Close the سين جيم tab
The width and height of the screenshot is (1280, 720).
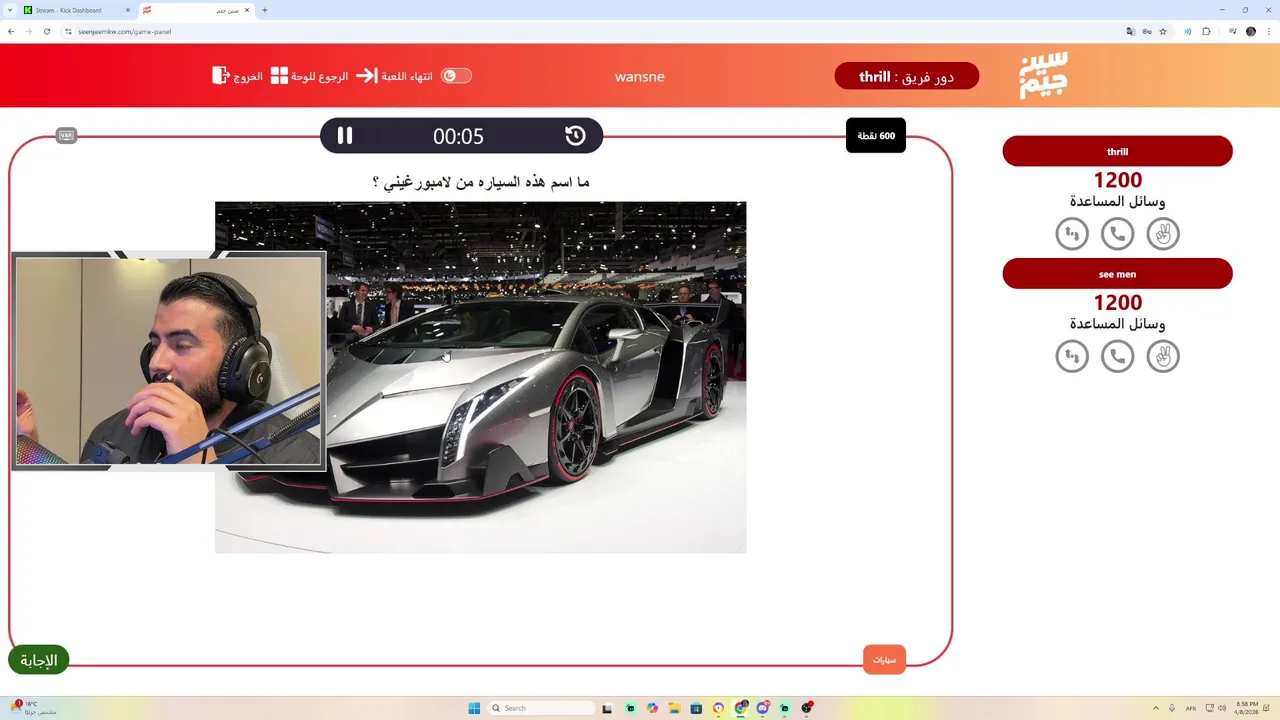pos(247,10)
